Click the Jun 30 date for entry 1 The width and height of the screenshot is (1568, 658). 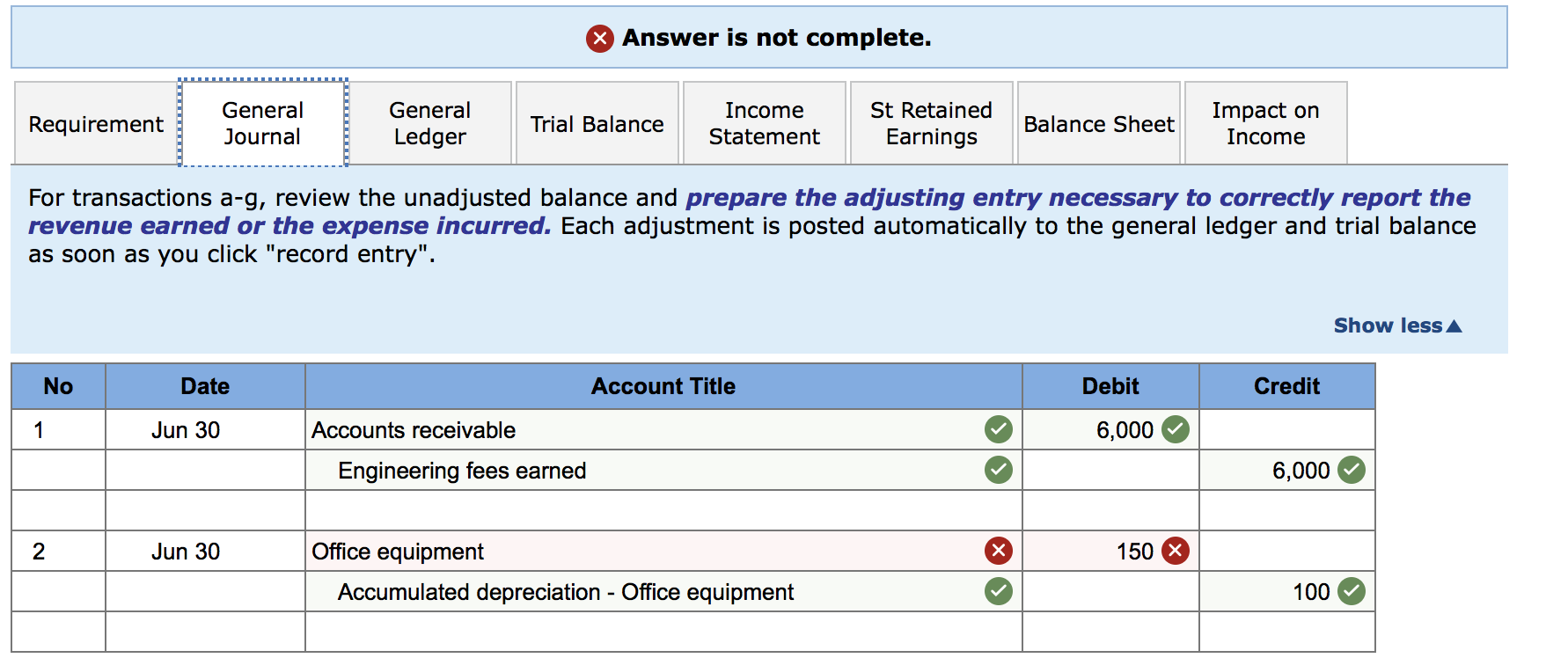[186, 430]
